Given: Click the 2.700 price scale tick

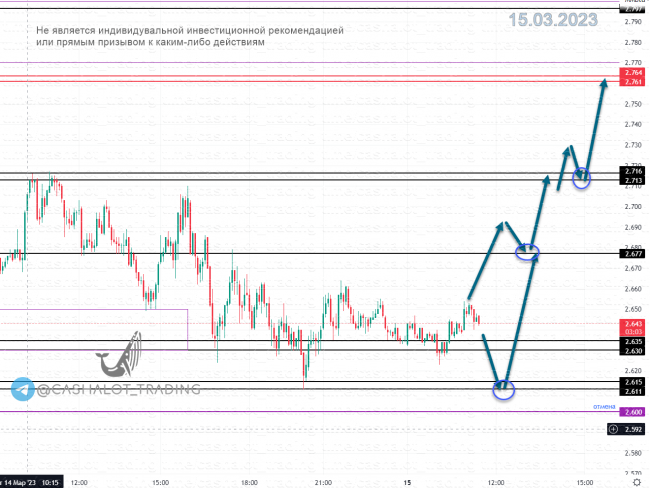Looking at the screenshot, I should pyautogui.click(x=633, y=206).
